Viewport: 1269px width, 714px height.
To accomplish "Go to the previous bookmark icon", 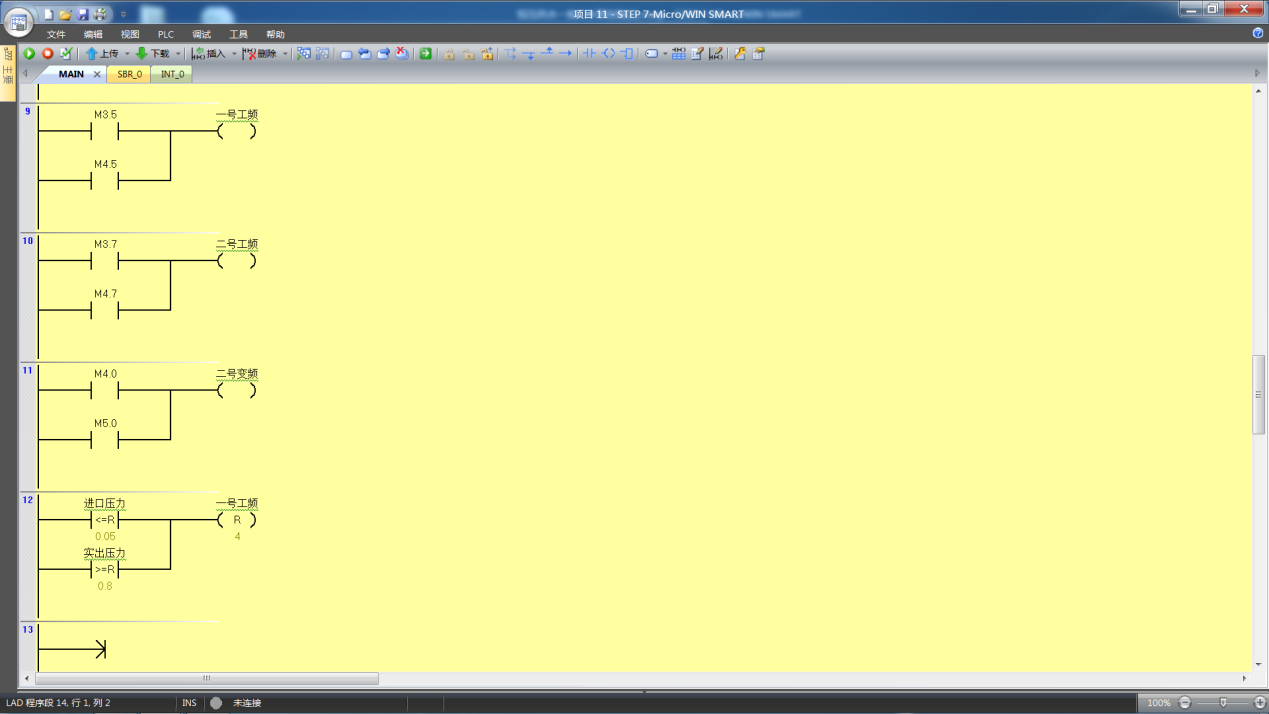I will (364, 53).
